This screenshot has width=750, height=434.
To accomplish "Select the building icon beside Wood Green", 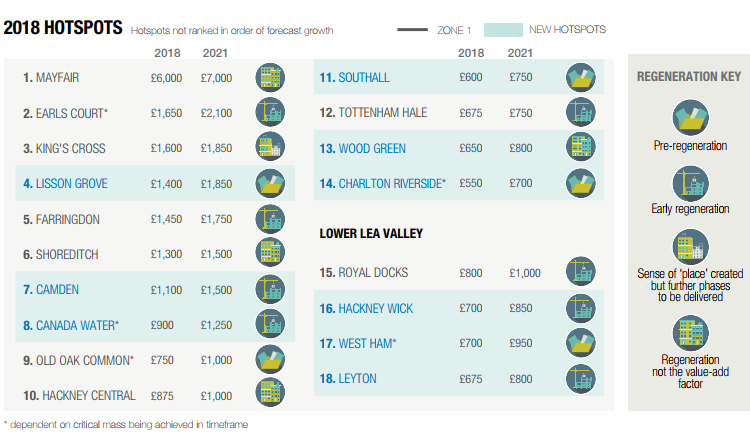I will click(x=581, y=148).
